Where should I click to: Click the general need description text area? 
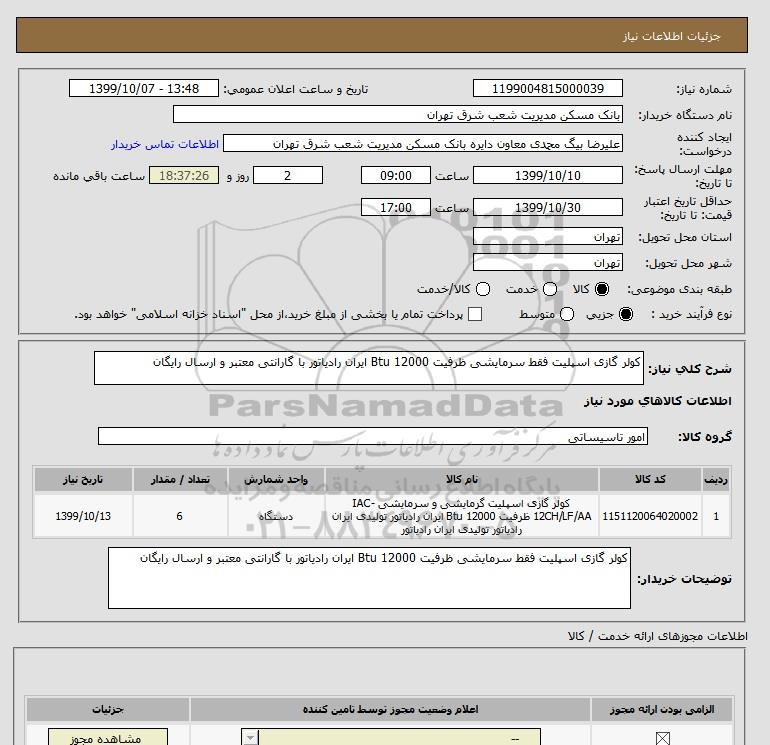[372, 368]
